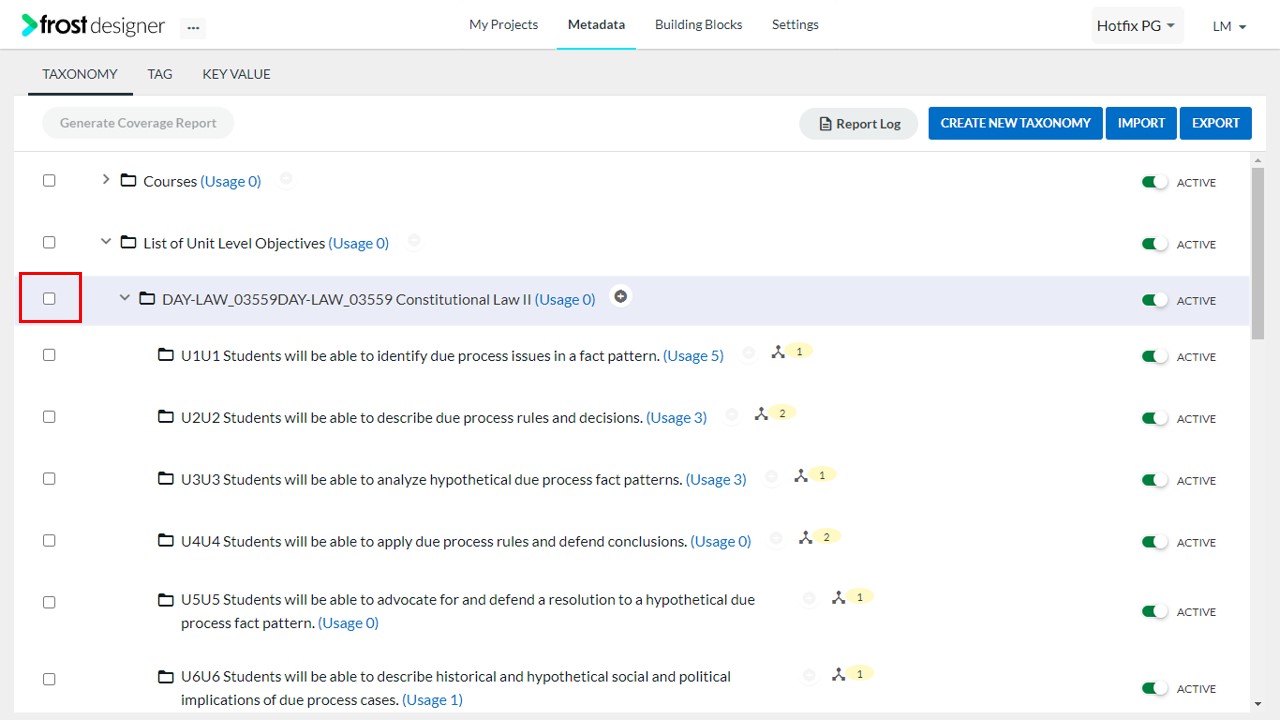
Task: Tick the checkbox for the Courses row
Action: pos(49,181)
